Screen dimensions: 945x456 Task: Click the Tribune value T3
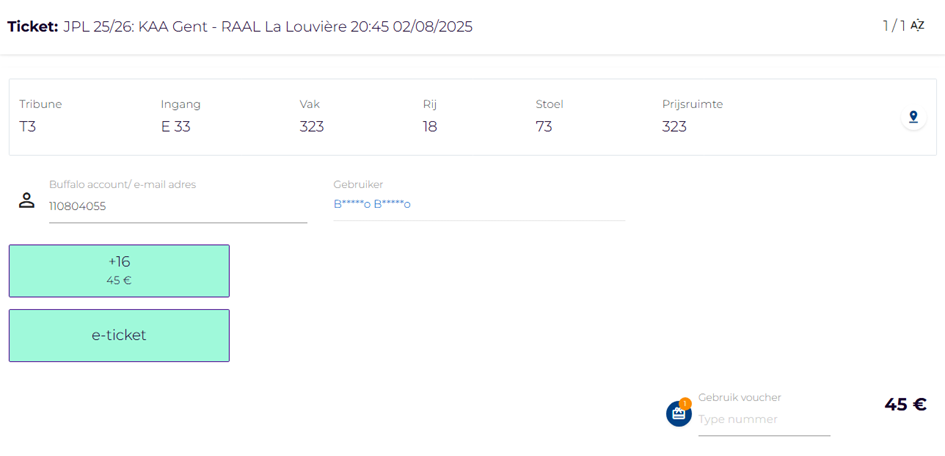pos(28,127)
